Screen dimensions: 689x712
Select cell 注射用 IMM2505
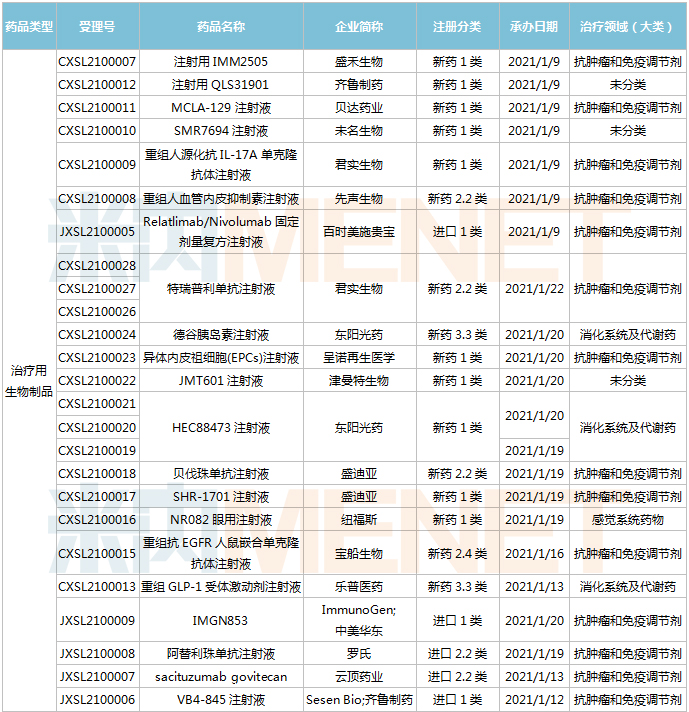(221, 61)
